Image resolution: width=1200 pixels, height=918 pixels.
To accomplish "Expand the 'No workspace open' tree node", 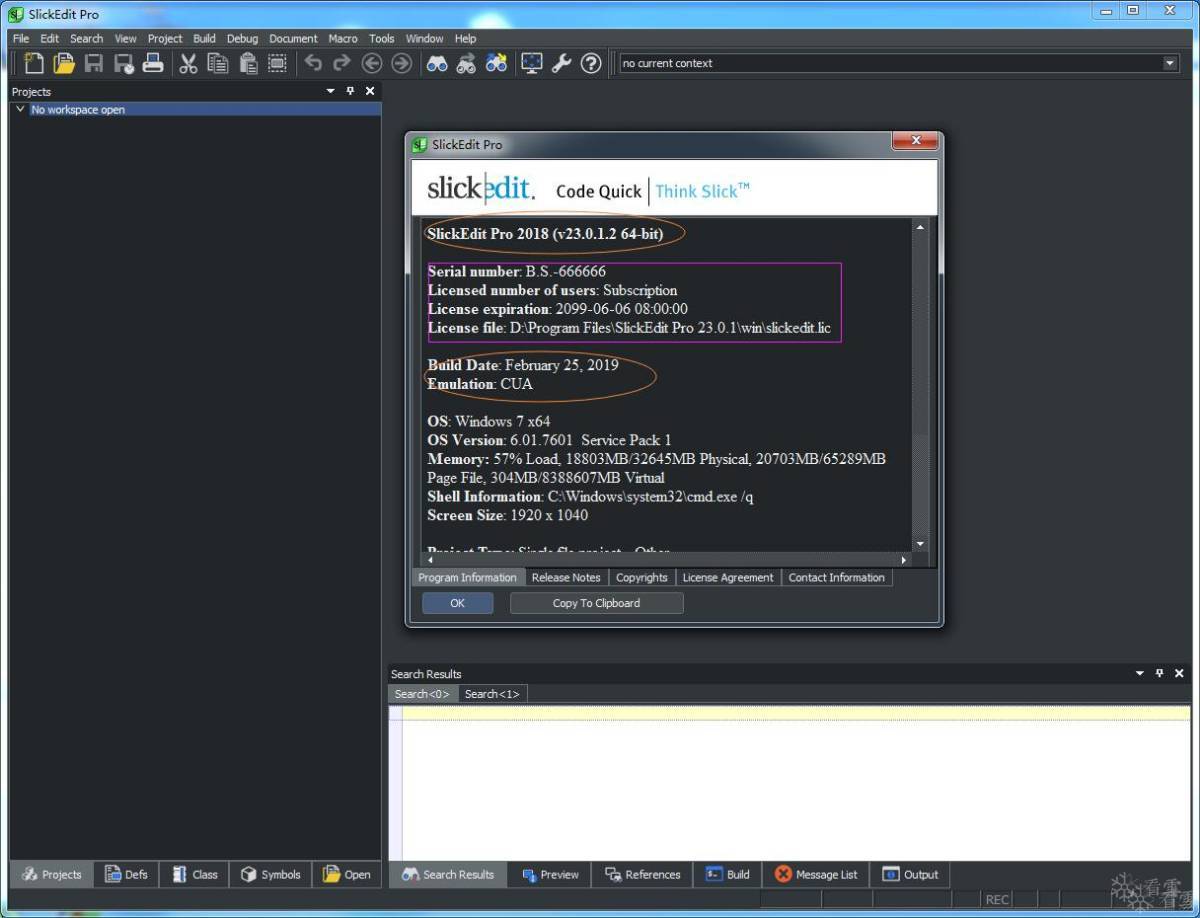I will tap(21, 109).
